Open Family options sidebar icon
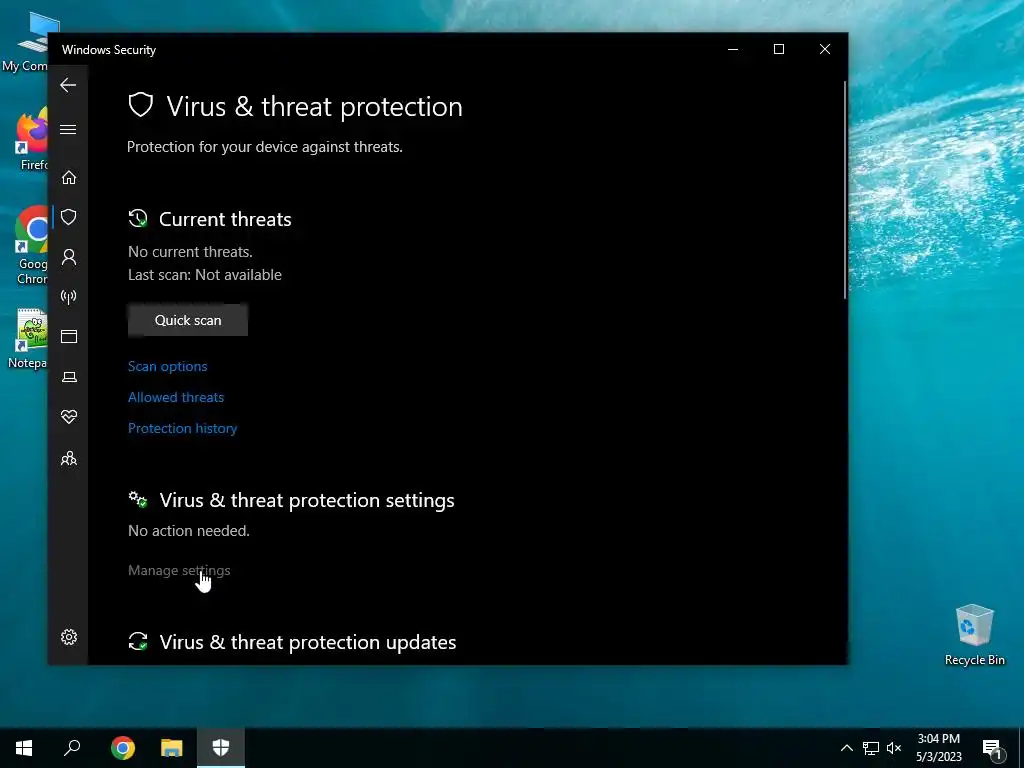The width and height of the screenshot is (1024, 768). (x=69, y=458)
